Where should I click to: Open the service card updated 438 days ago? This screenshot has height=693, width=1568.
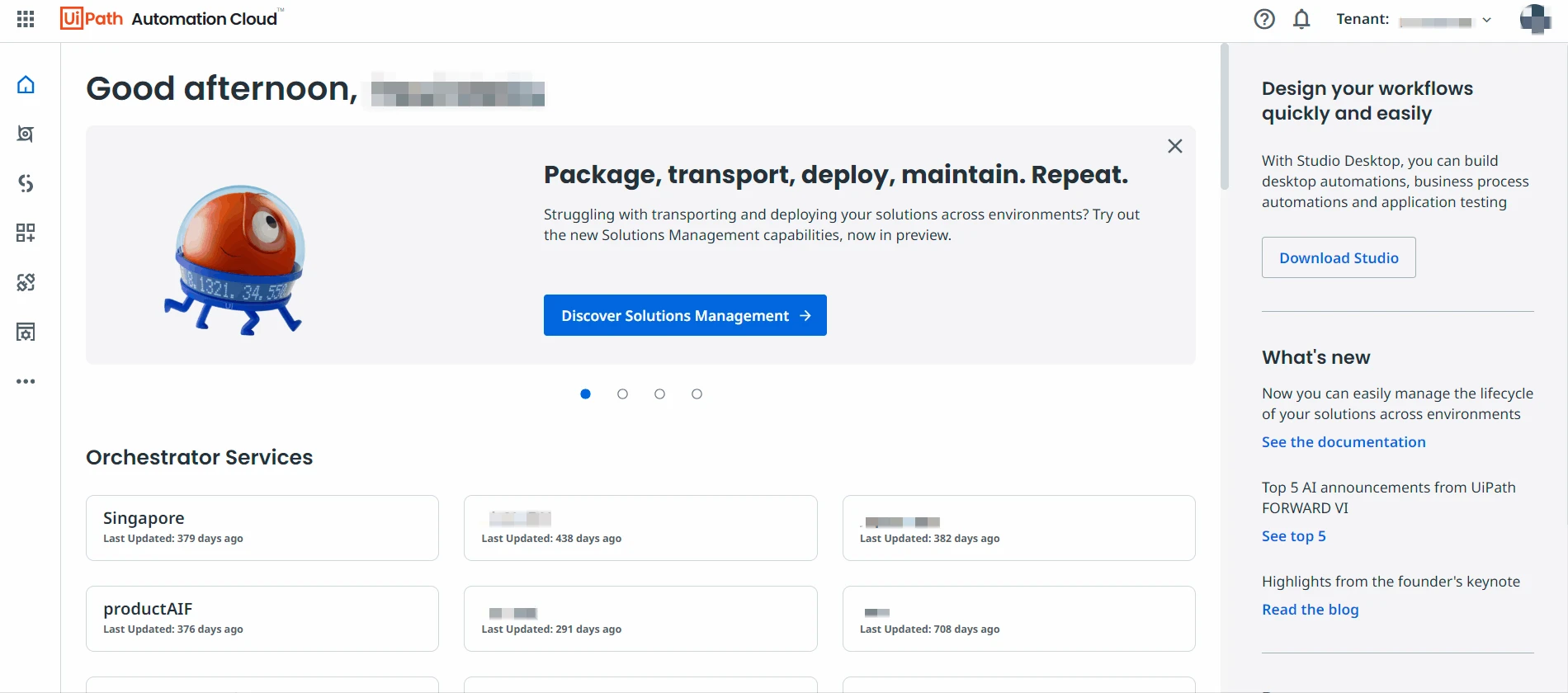[640, 528]
